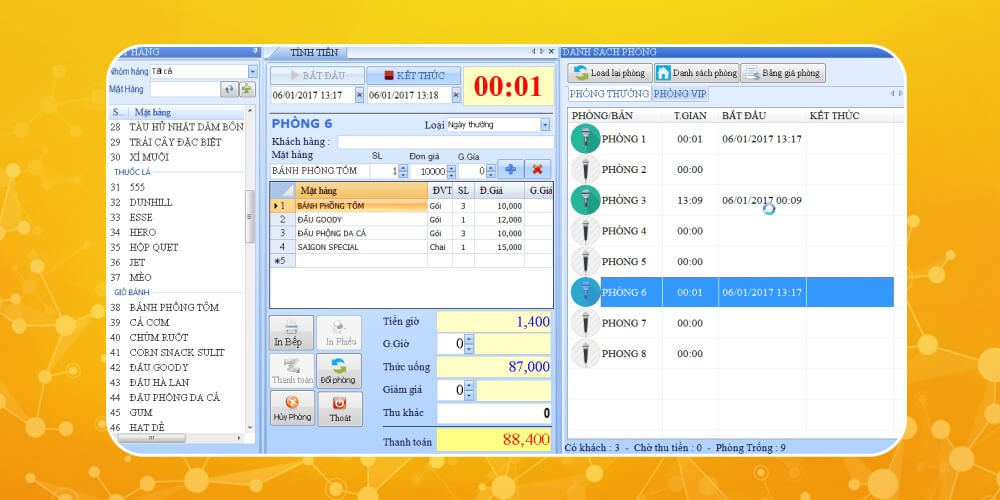Click the In Phiếu print button
The image size is (1000, 500).
click(x=339, y=333)
